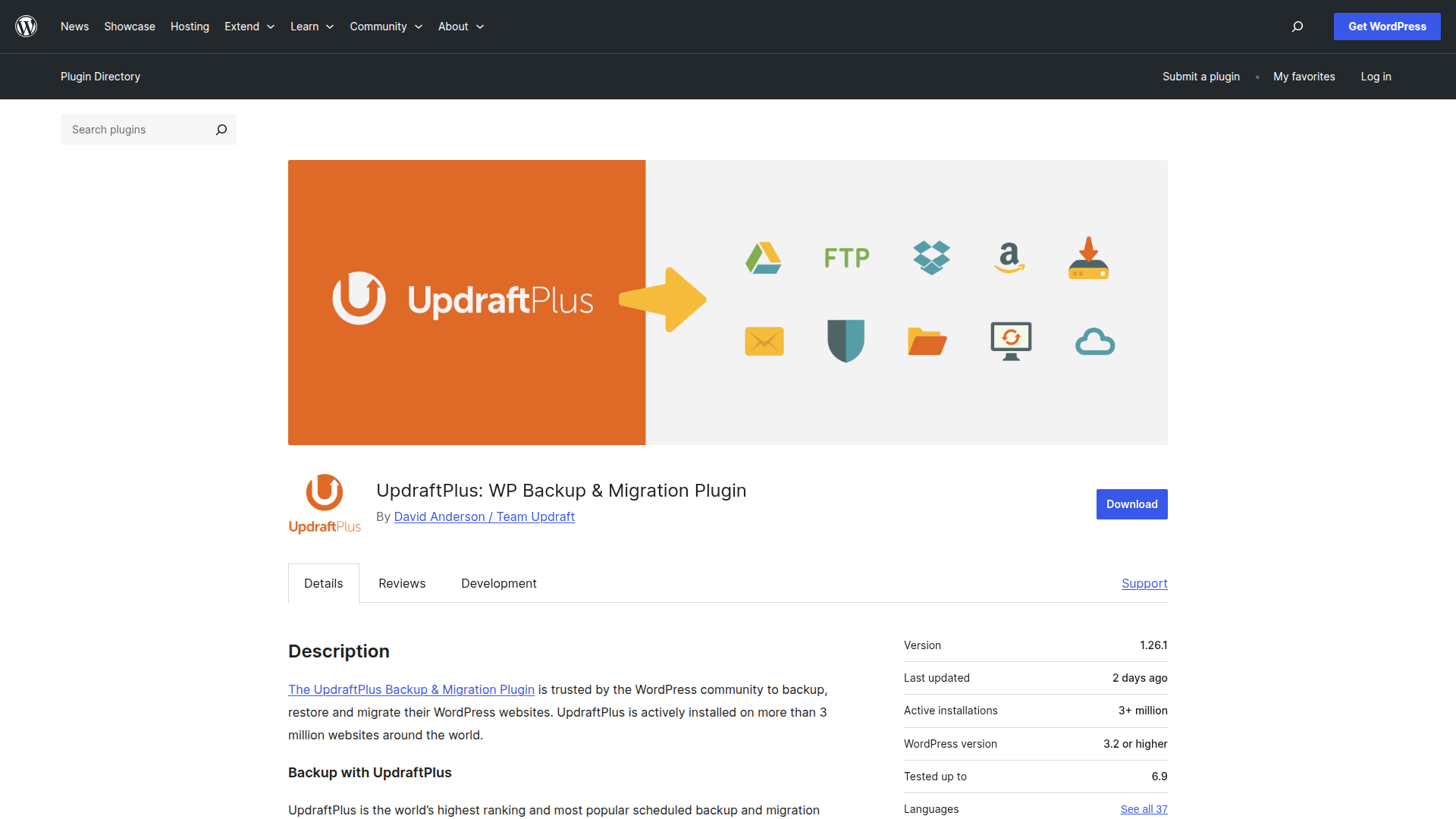Expand the Learn menu
Screen dimensions: 1456x819
[312, 27]
